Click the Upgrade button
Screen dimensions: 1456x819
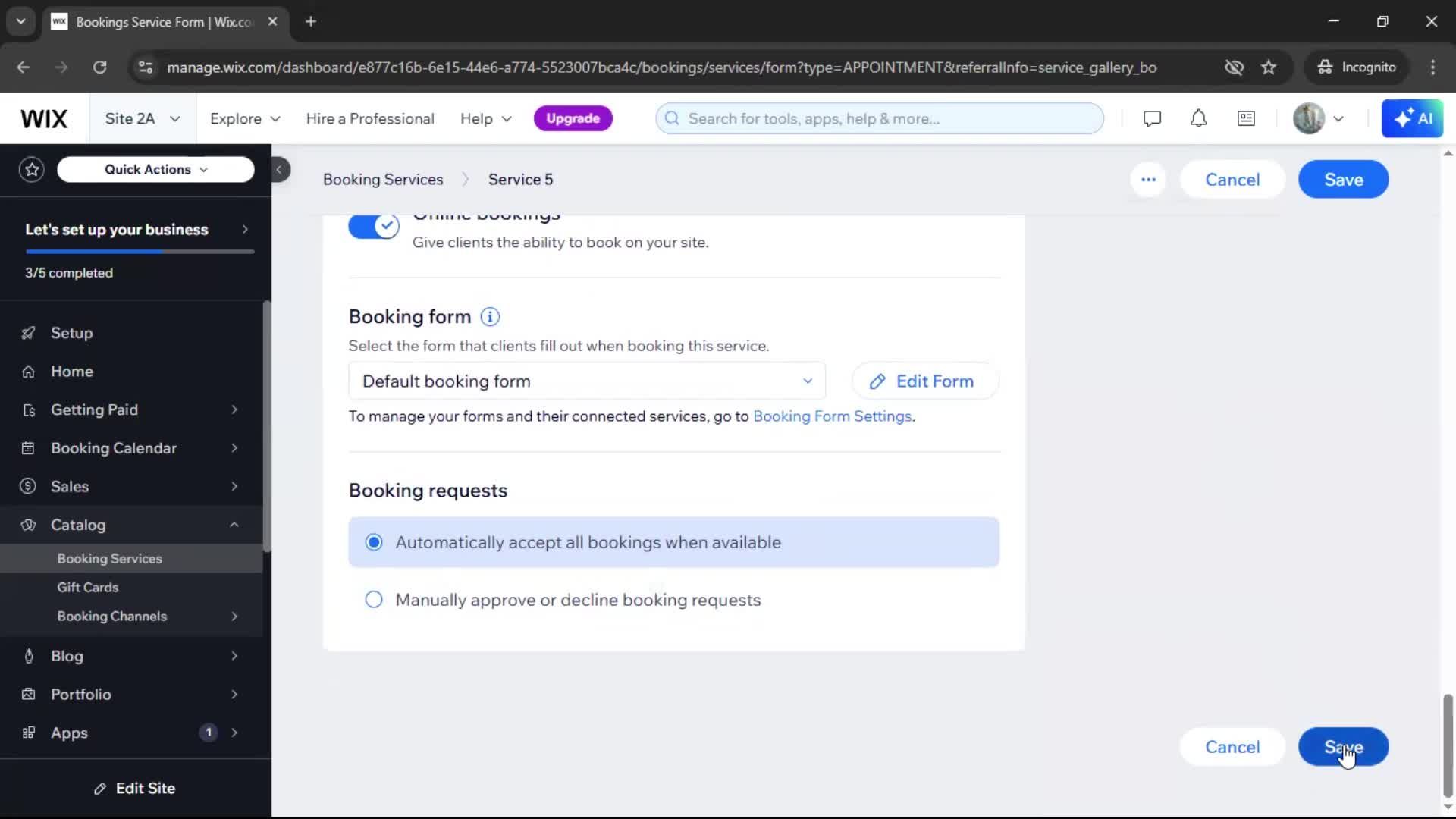click(x=573, y=118)
